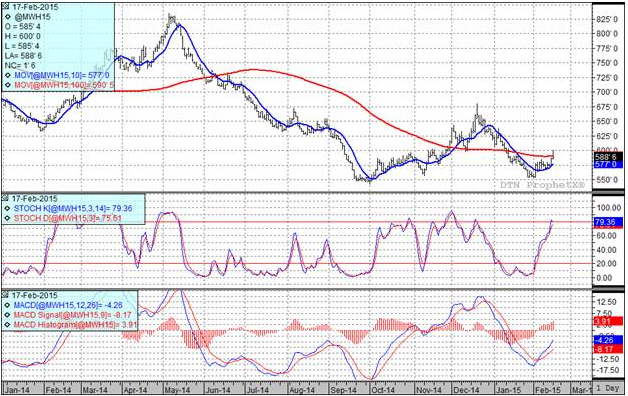The image size is (628, 396).
Task: Click the 'H = 600' 0' high value
Action: click(23, 36)
